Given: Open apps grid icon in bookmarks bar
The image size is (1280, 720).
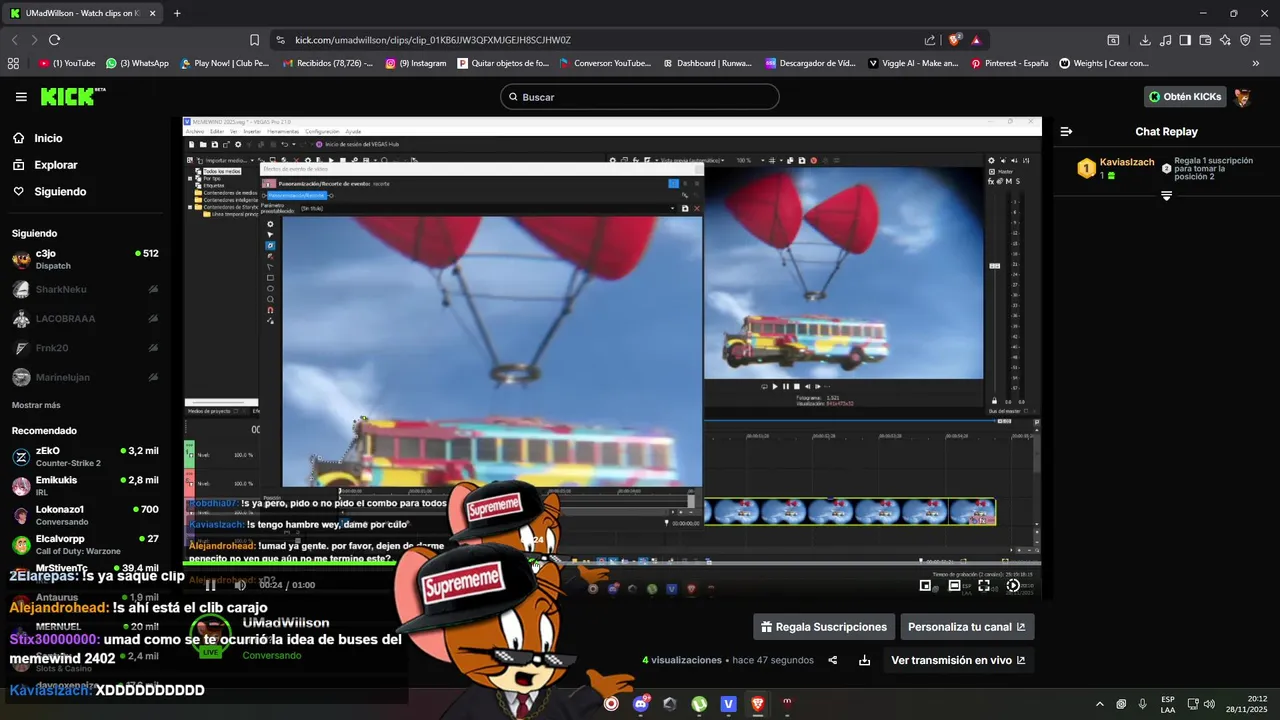Looking at the screenshot, I should tap(13, 63).
